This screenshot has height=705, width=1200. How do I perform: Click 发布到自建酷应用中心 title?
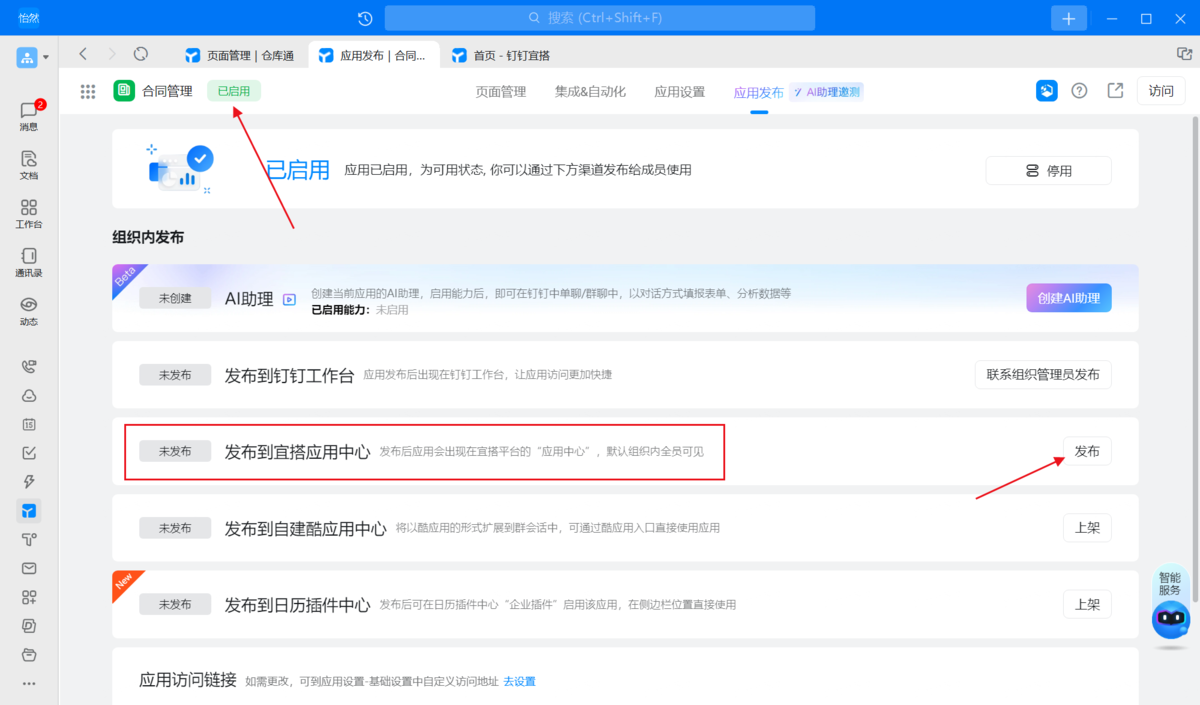[x=305, y=528]
